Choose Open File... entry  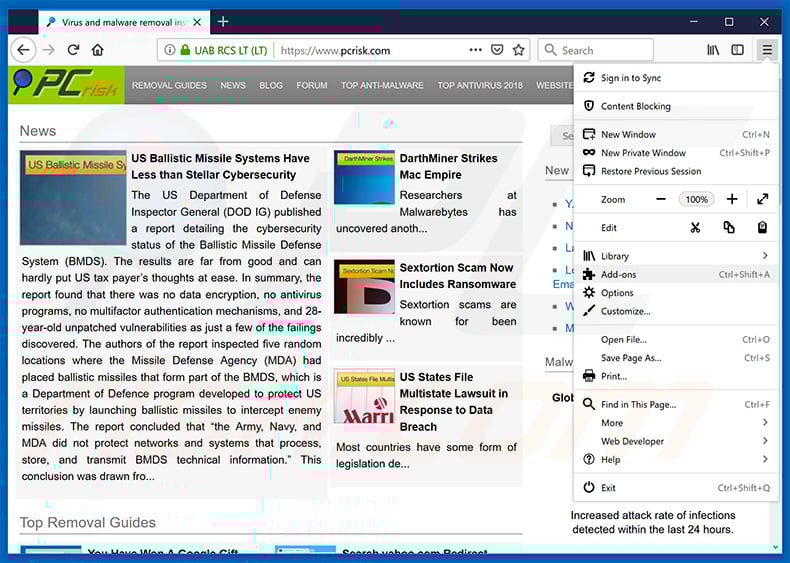674,339
